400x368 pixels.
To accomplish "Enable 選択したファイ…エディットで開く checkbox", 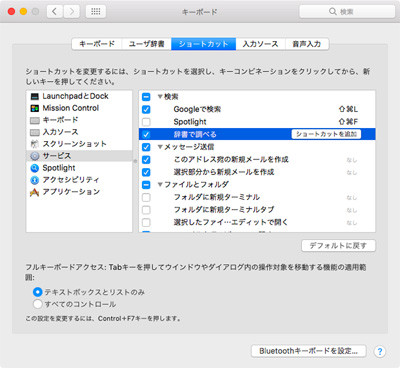I will [146, 222].
